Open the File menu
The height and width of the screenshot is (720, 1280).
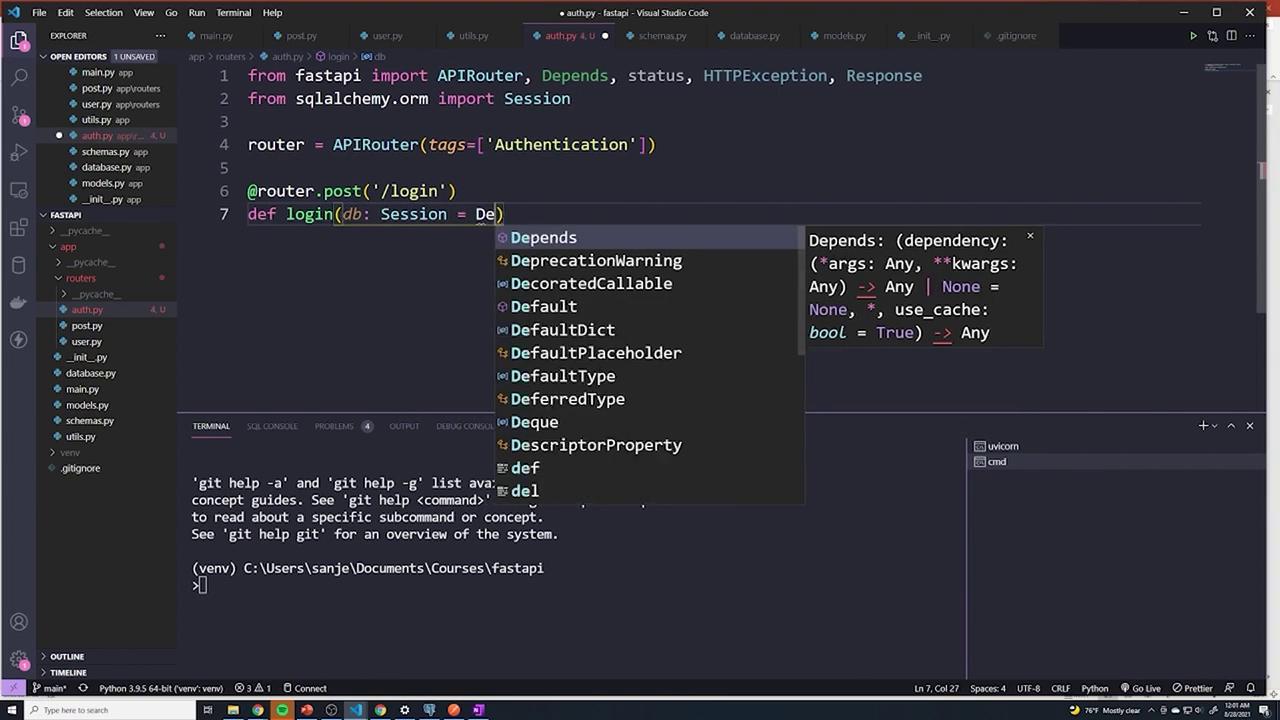click(x=39, y=12)
